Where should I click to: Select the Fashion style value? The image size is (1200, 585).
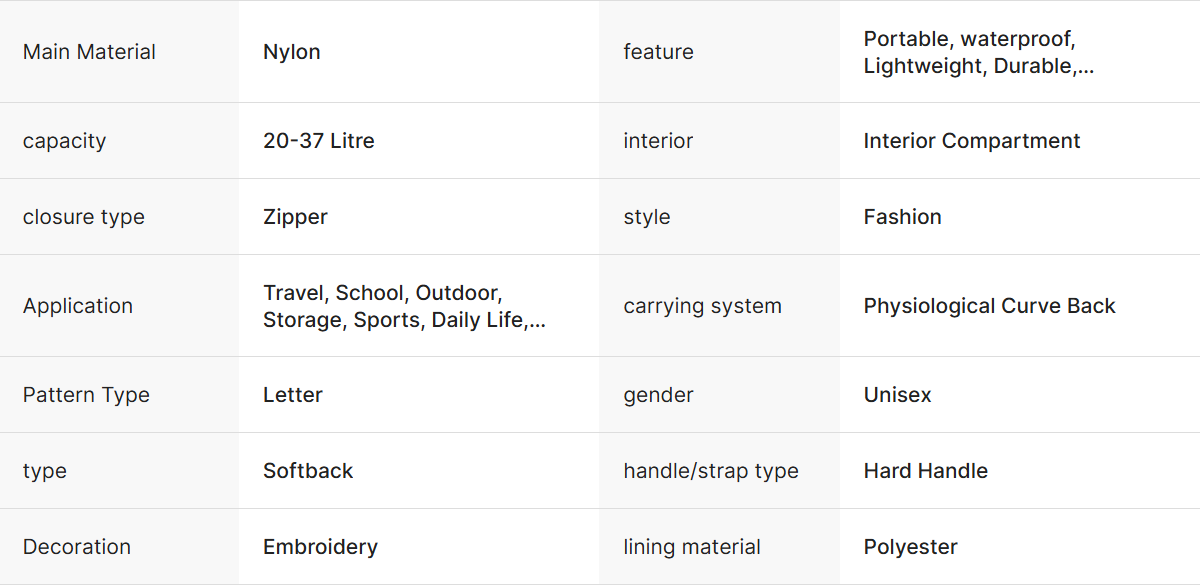(903, 217)
